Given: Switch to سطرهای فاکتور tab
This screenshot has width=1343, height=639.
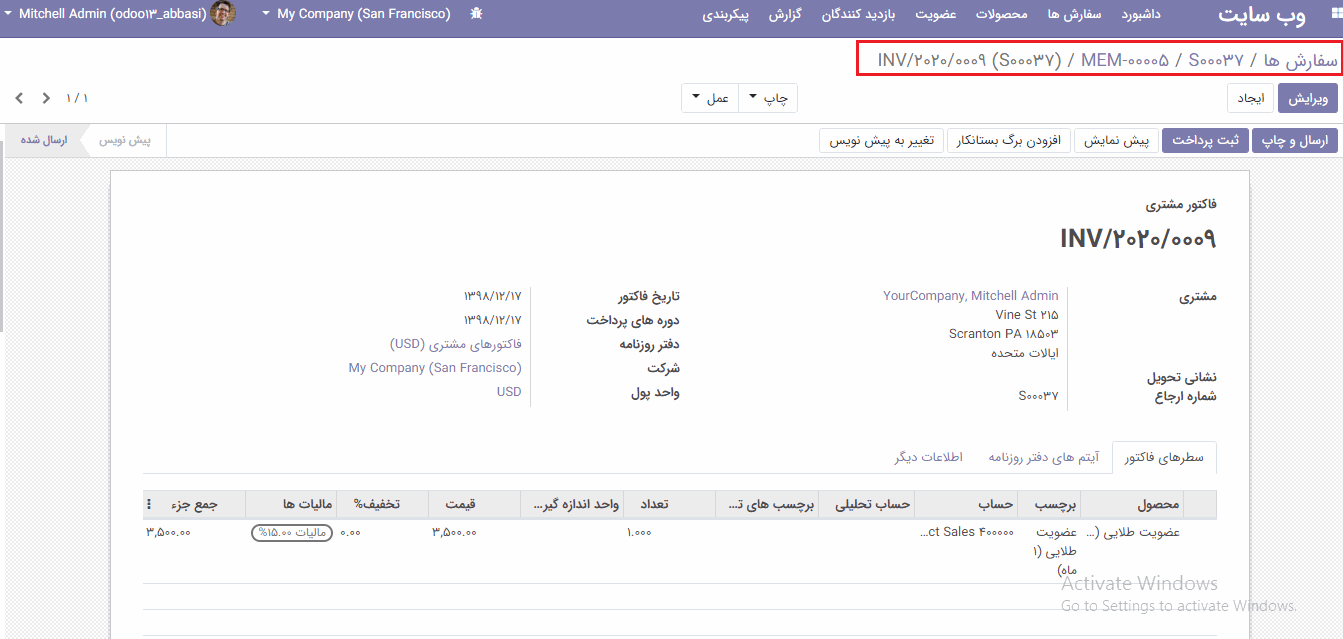Looking at the screenshot, I should click(x=1164, y=457).
